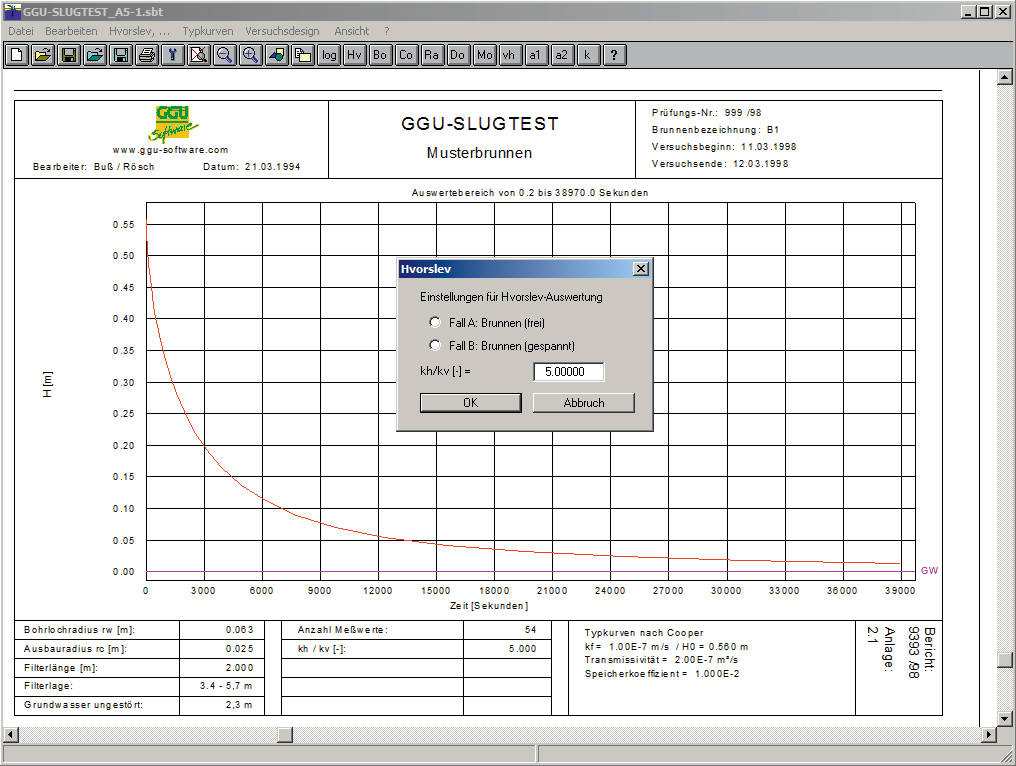The width and height of the screenshot is (1016, 766).
Task: Click the Bohrlochradius value 0.063
Action: [240, 629]
